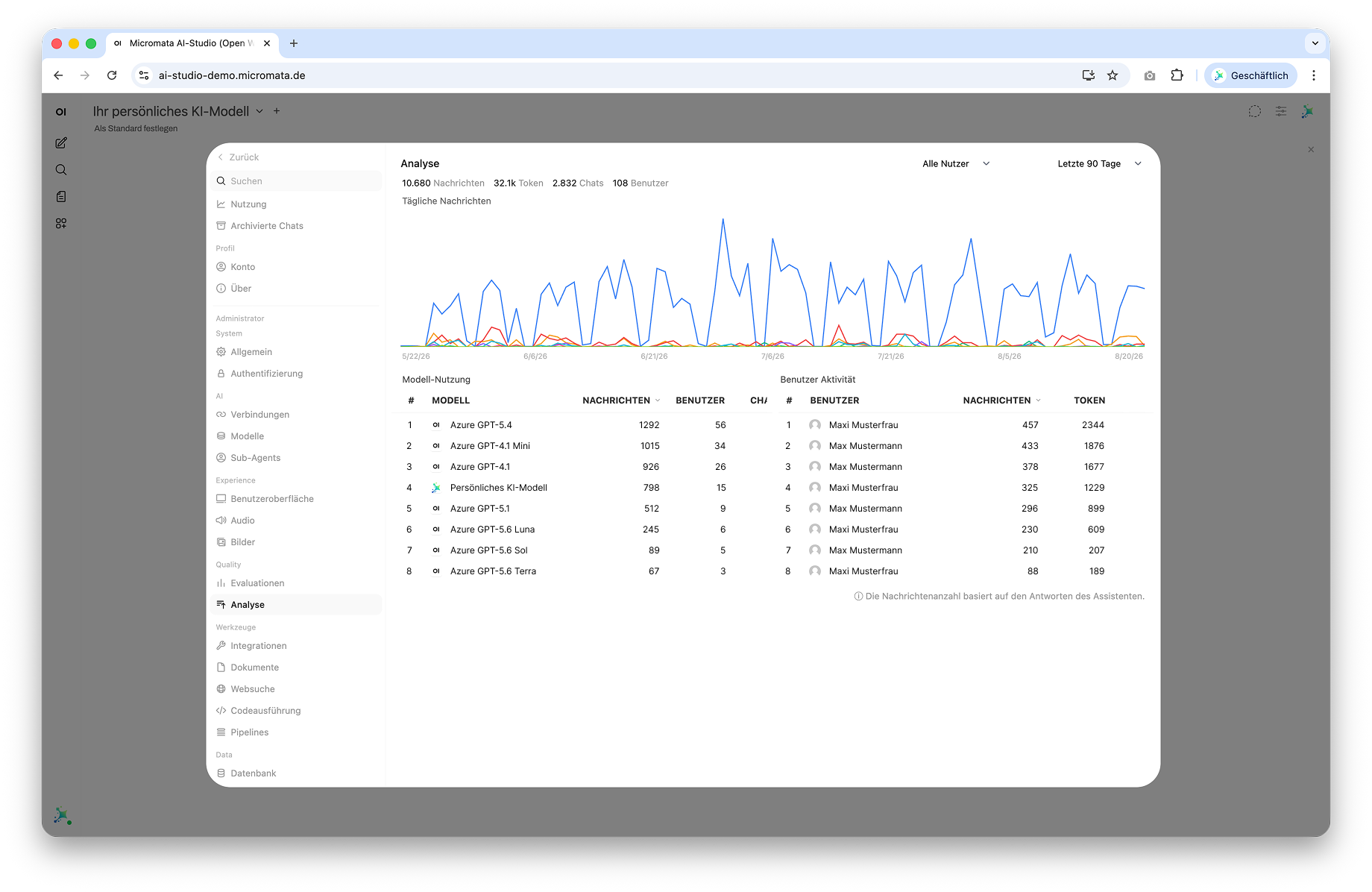Screen dimensions: 1372x892
Task: Open the temporary chat dashed circle icon
Action: point(1255,111)
